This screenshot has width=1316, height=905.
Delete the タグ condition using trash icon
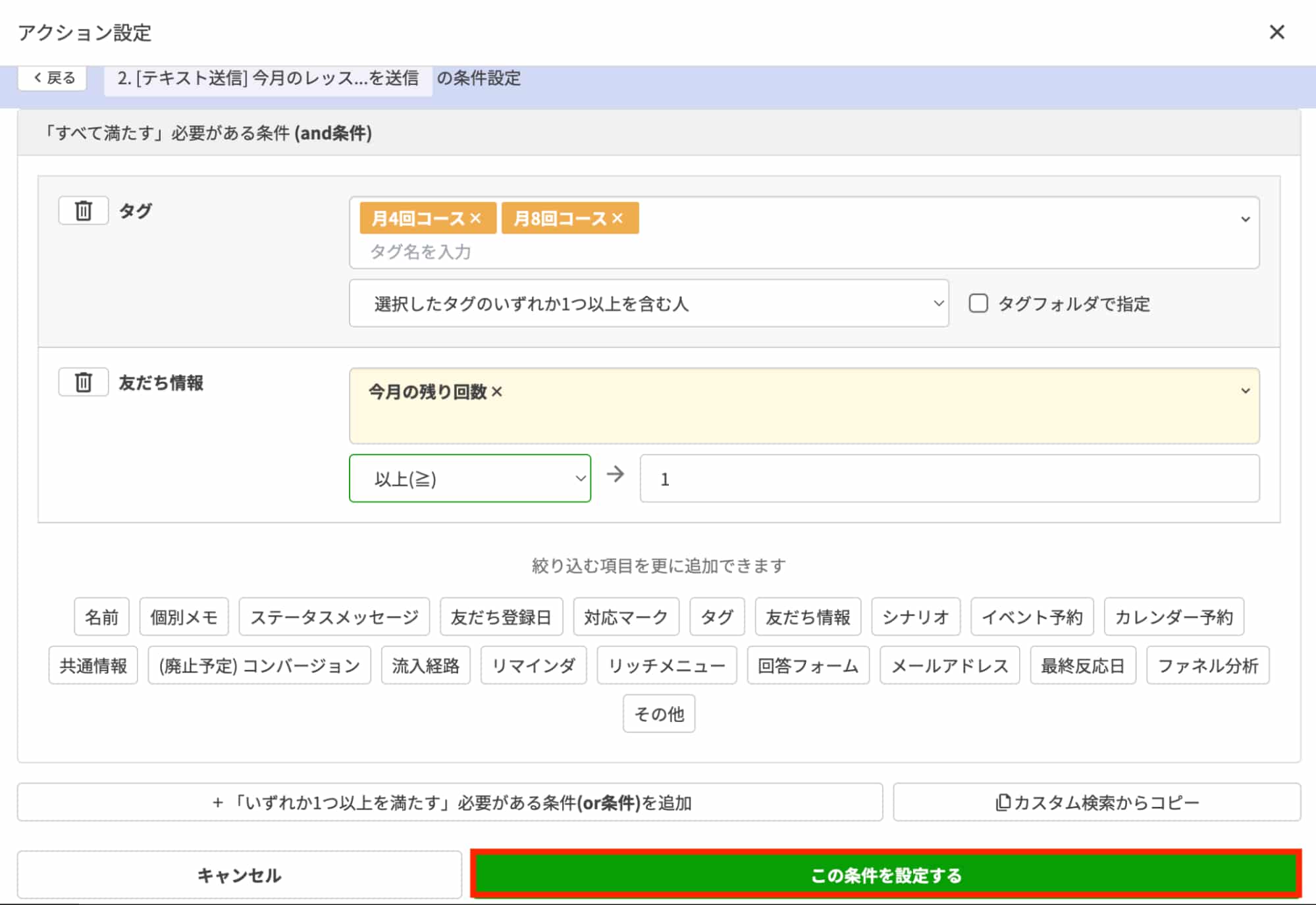coord(83,210)
